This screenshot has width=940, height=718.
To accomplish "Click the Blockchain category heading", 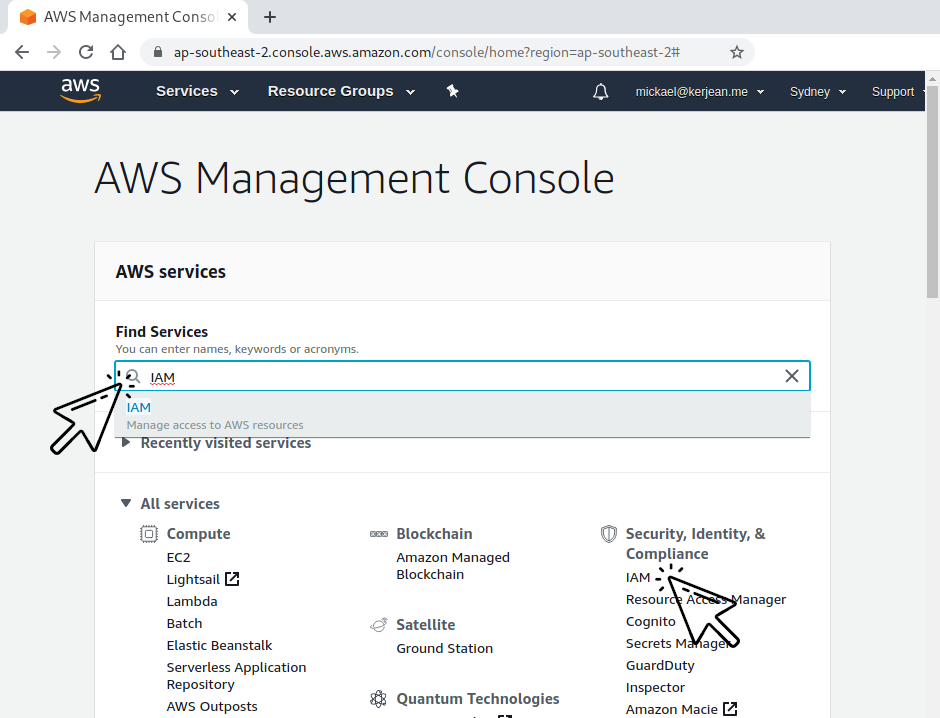I will pyautogui.click(x=434, y=533).
